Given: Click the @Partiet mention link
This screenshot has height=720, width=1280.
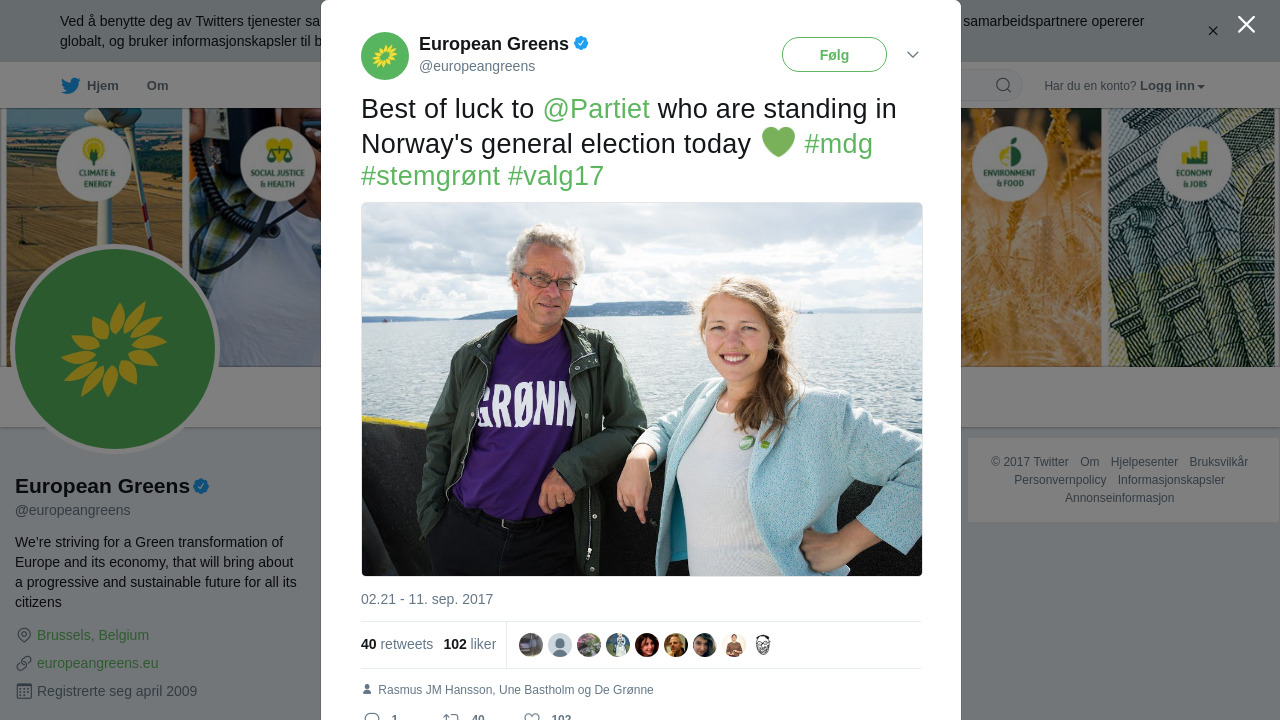Looking at the screenshot, I should click(x=596, y=109).
